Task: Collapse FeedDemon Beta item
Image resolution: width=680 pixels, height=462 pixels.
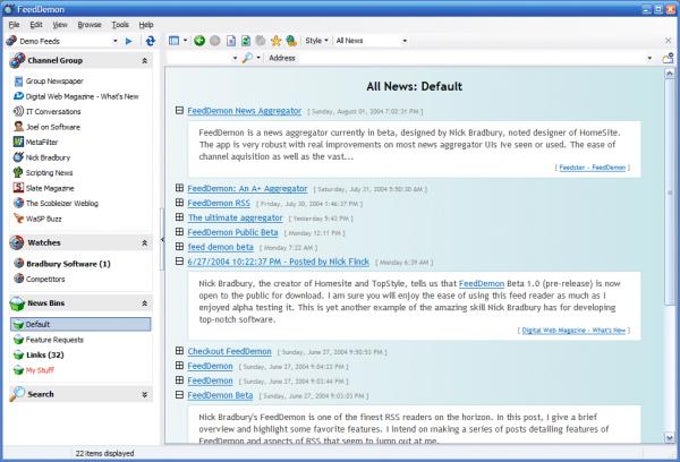Action: pos(180,395)
